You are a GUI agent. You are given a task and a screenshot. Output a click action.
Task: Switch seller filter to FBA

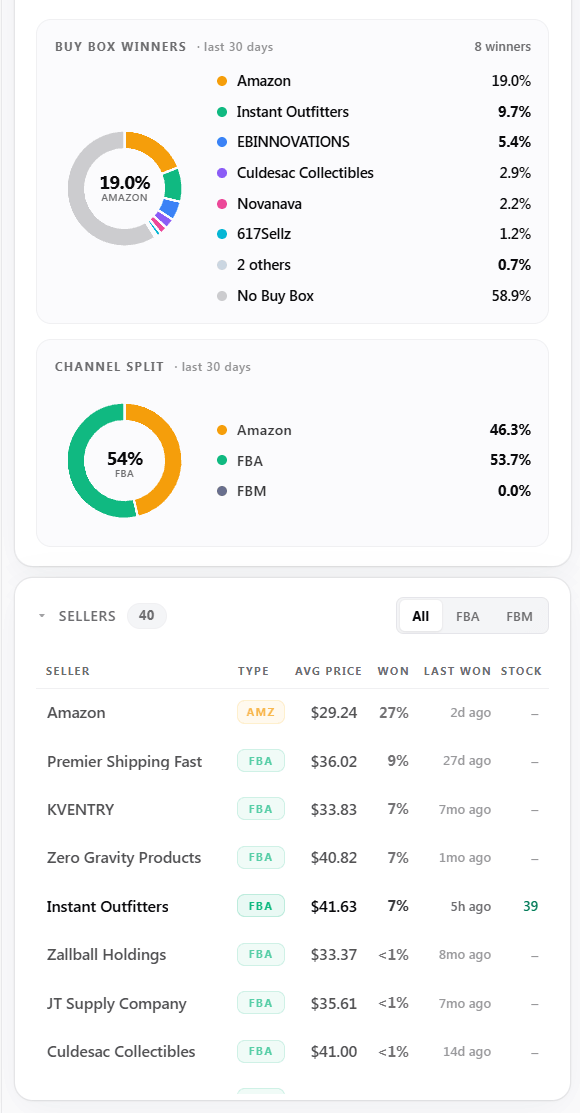[x=468, y=616]
